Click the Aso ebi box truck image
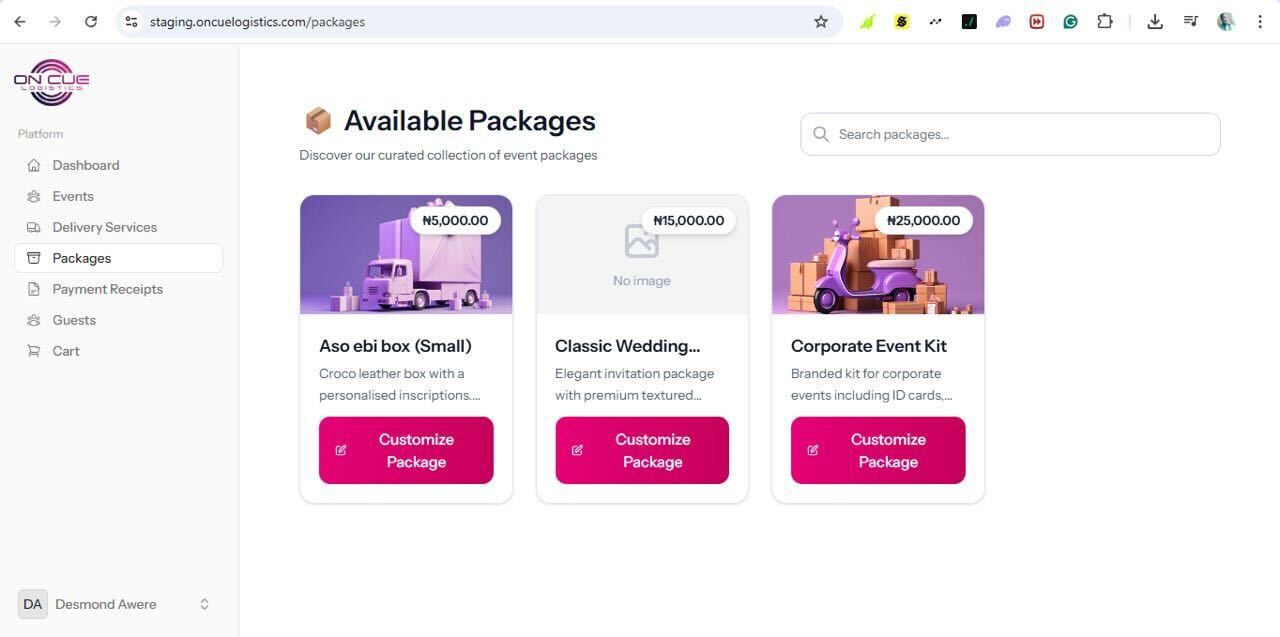 [406, 262]
